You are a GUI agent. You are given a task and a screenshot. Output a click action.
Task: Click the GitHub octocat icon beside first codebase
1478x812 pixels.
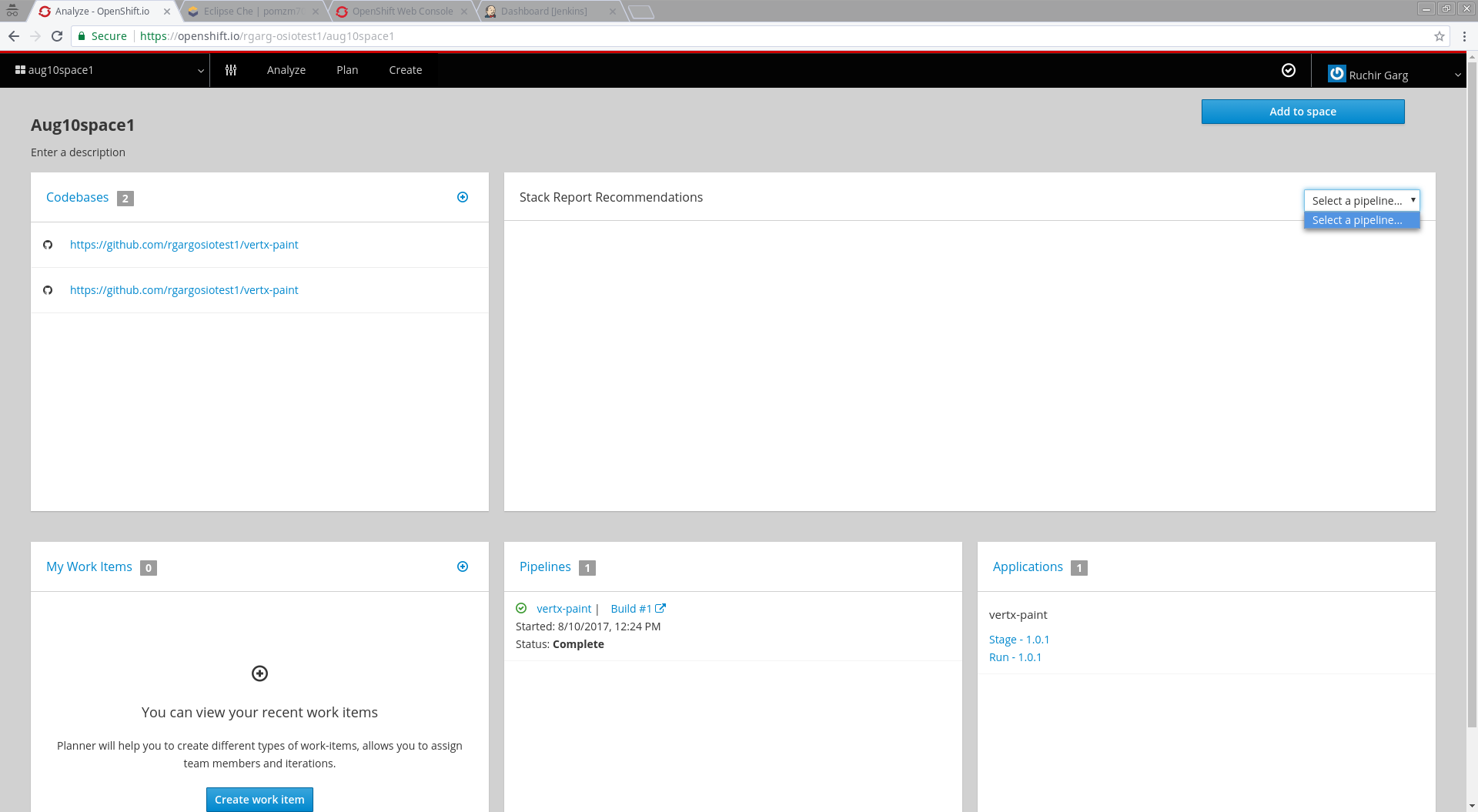click(48, 245)
